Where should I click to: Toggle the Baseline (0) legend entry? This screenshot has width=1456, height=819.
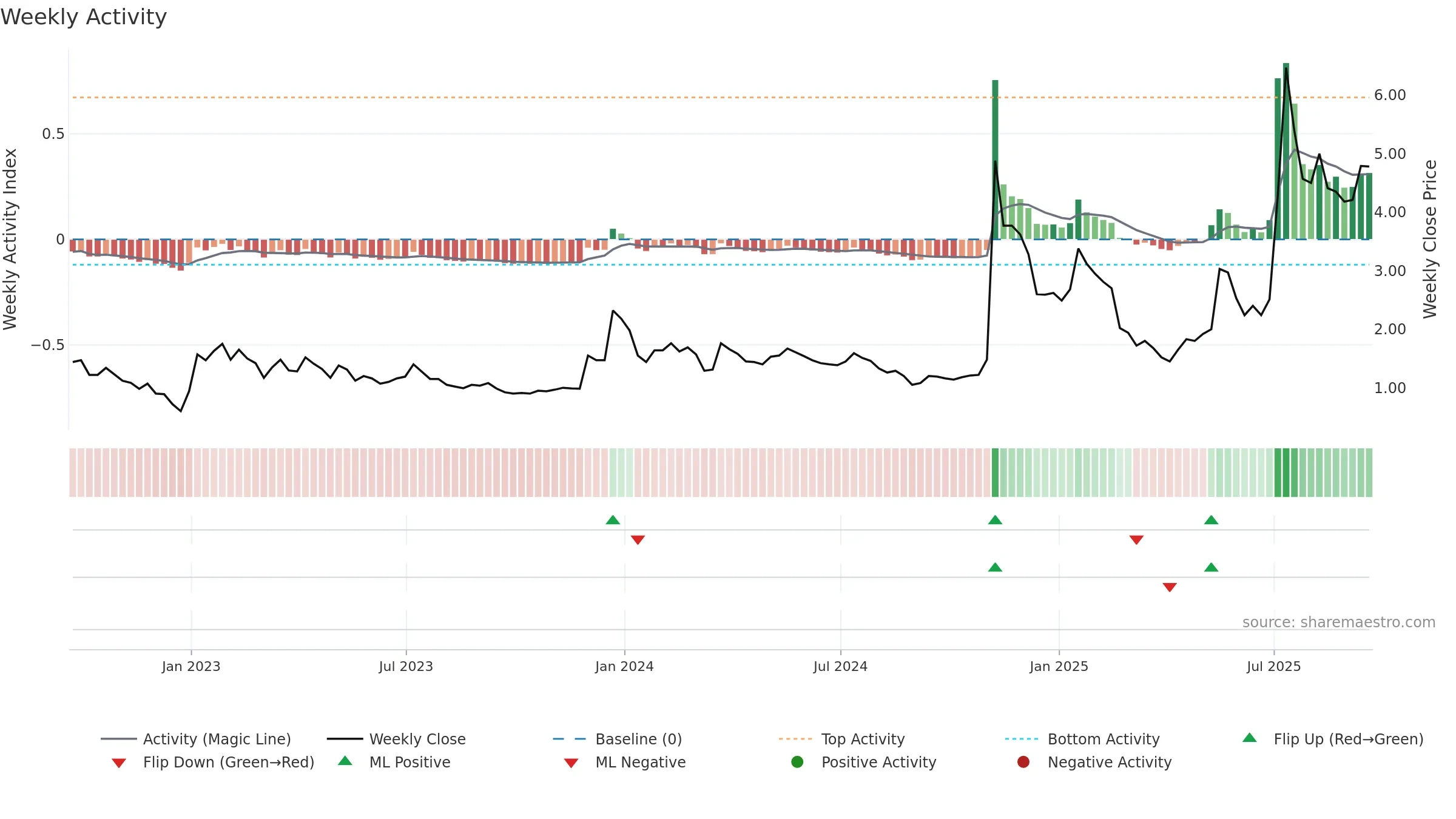tap(618, 739)
